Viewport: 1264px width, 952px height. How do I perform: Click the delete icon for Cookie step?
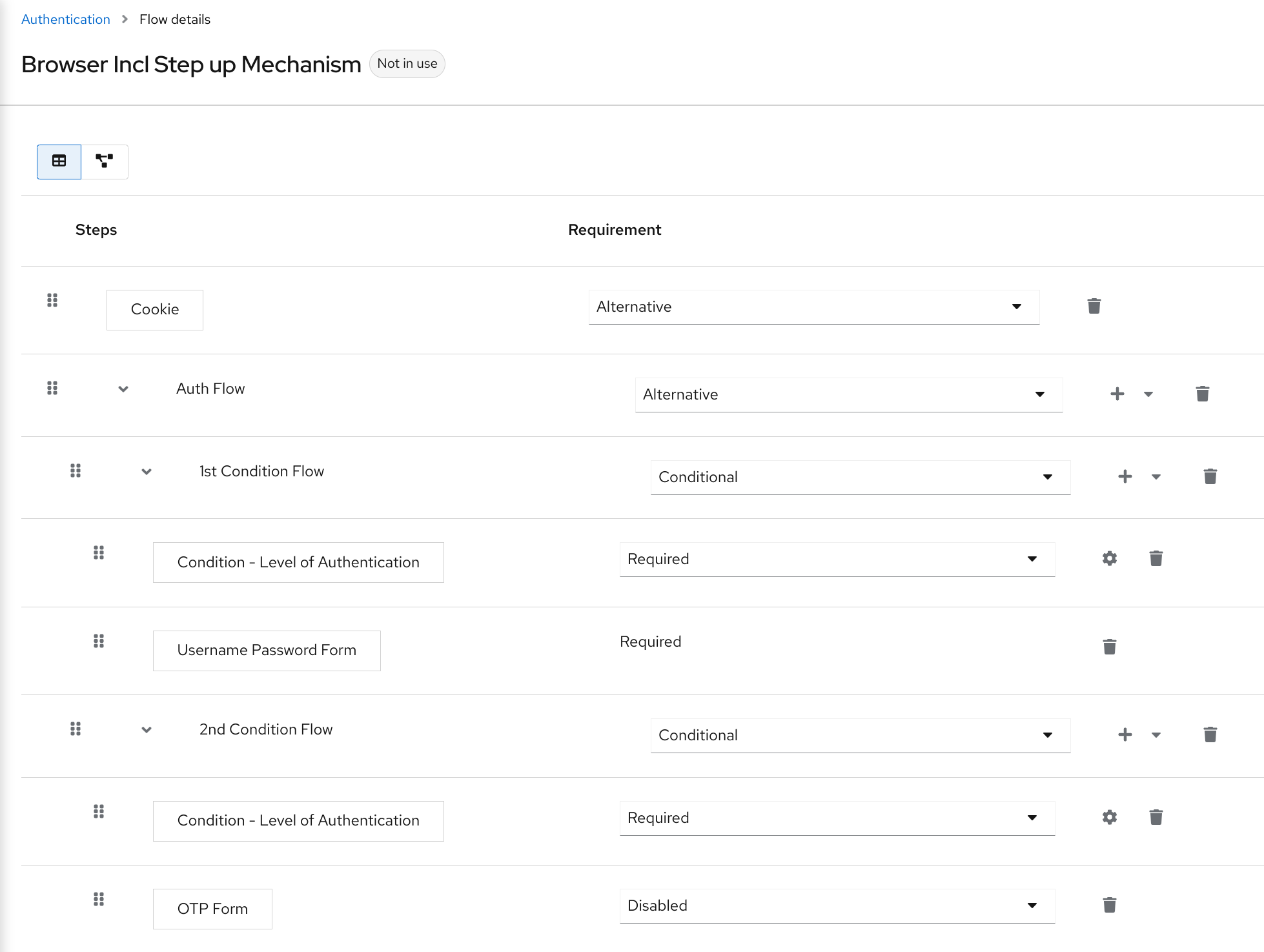point(1094,306)
